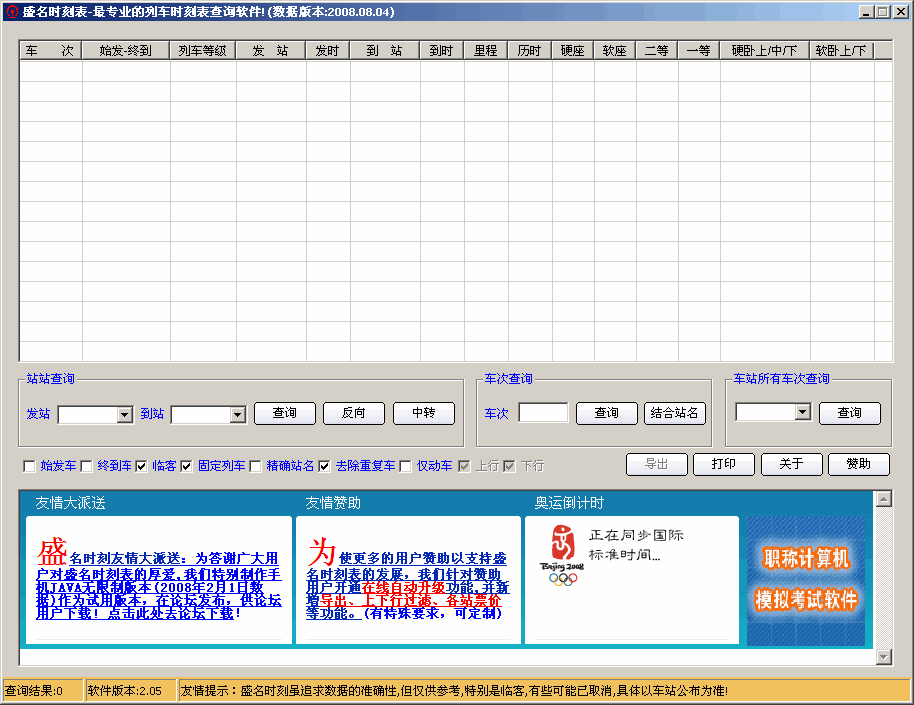Expand the 车站所有车次查询 station dropdown
The height and width of the screenshot is (705, 914).
tap(802, 412)
